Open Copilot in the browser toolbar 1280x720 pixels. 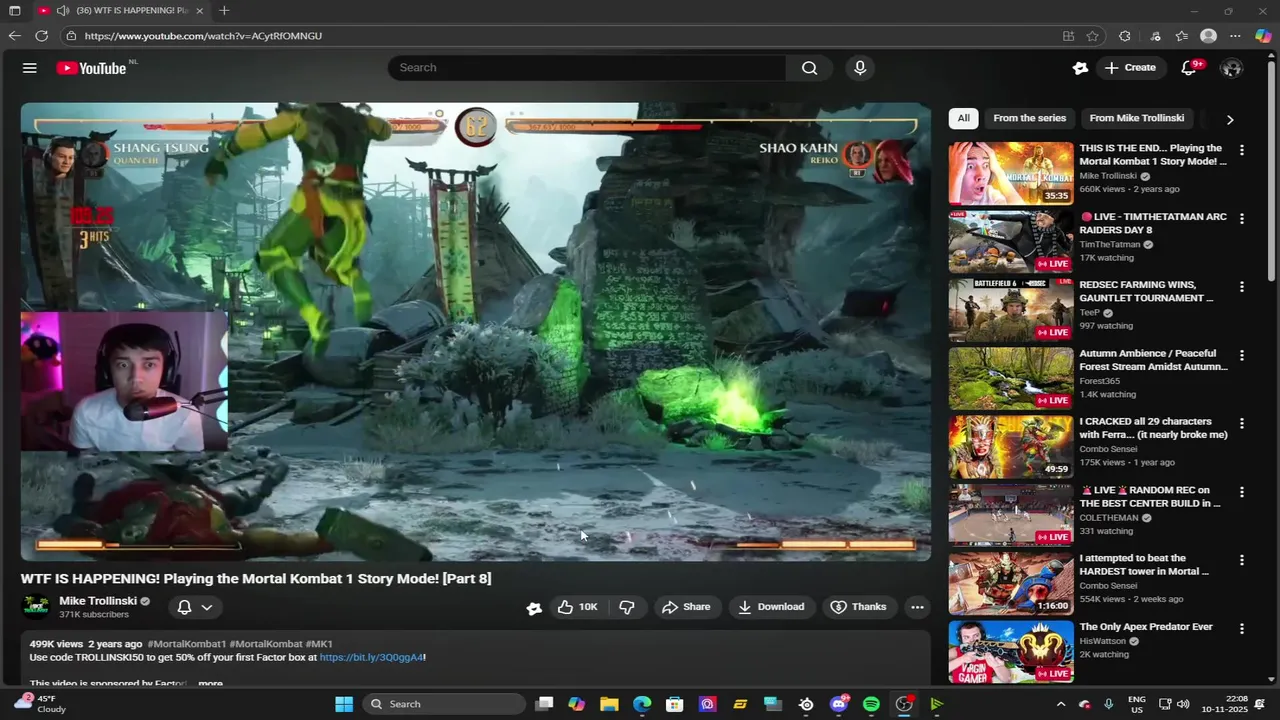(1263, 36)
